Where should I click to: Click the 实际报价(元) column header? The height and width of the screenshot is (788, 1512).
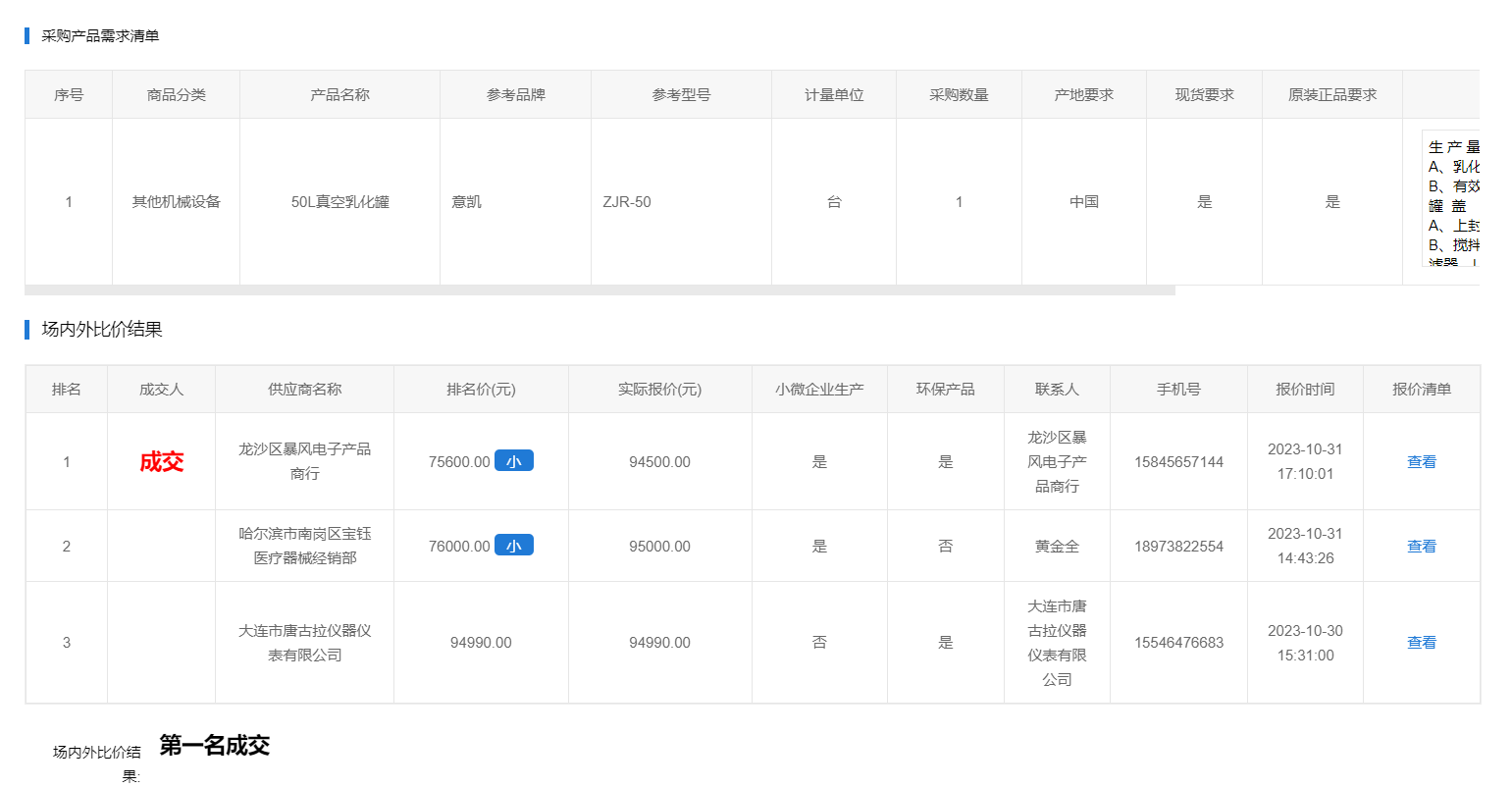(x=659, y=390)
